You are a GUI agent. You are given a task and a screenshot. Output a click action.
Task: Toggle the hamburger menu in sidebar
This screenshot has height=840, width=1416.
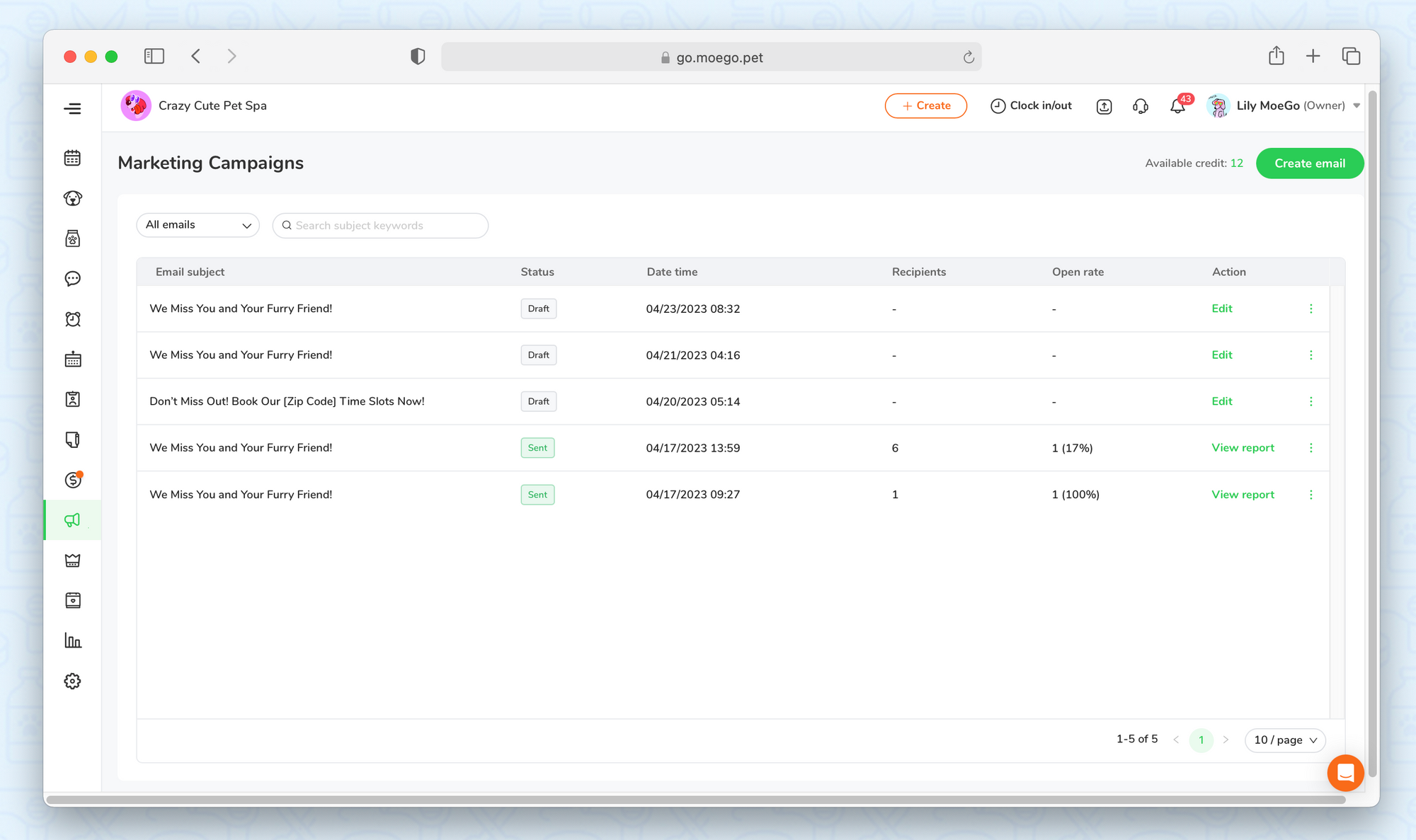pyautogui.click(x=72, y=108)
